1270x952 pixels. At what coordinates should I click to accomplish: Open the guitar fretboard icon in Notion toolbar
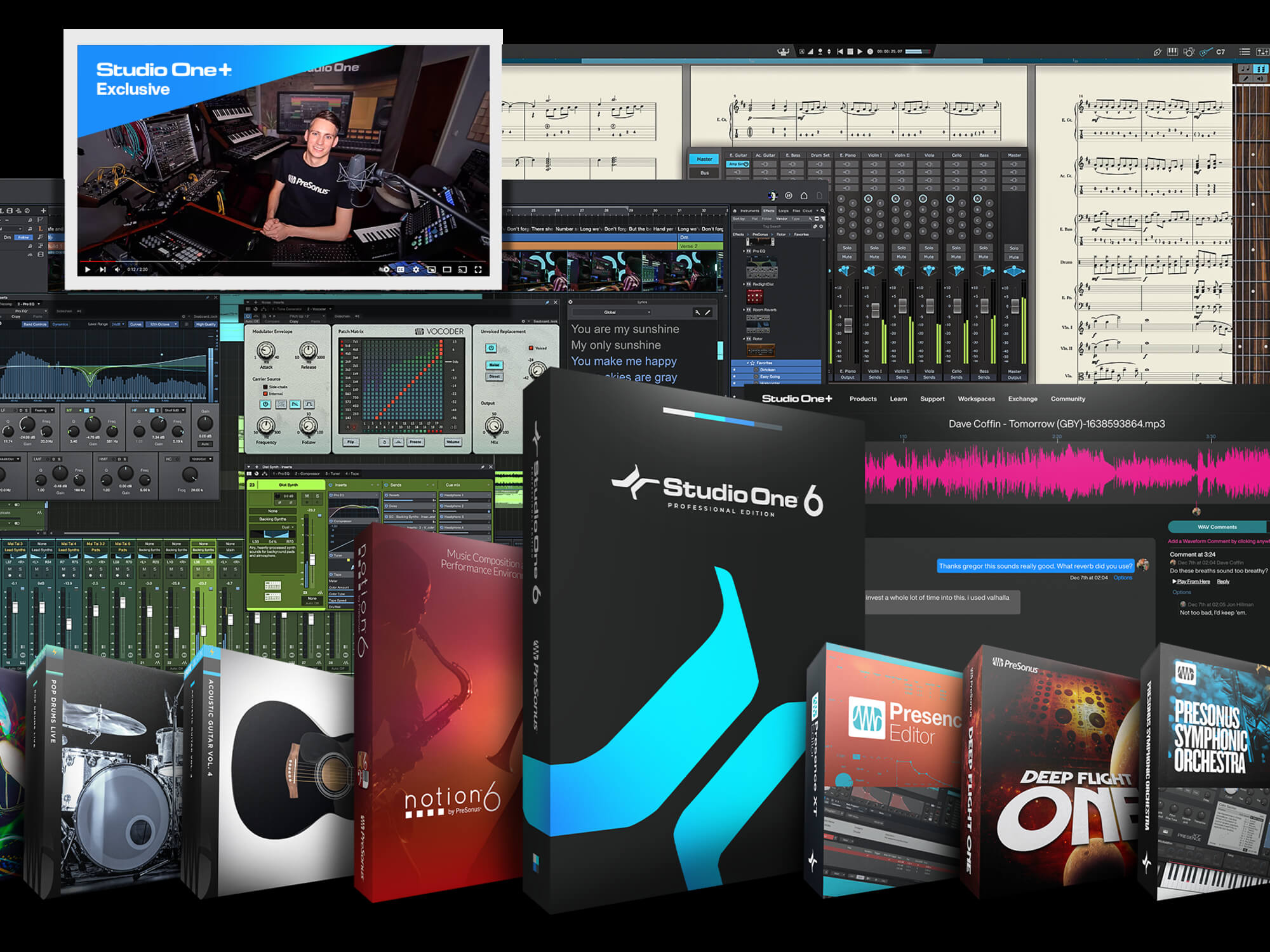click(1205, 51)
